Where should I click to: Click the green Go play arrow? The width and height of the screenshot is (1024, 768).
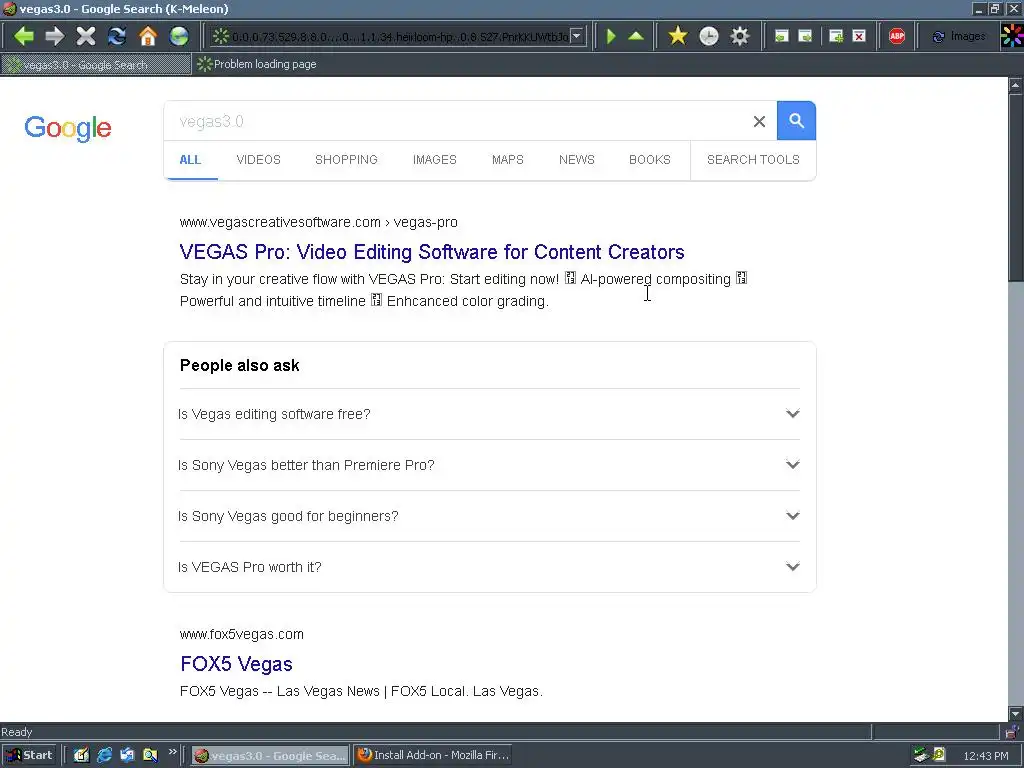[x=611, y=36]
